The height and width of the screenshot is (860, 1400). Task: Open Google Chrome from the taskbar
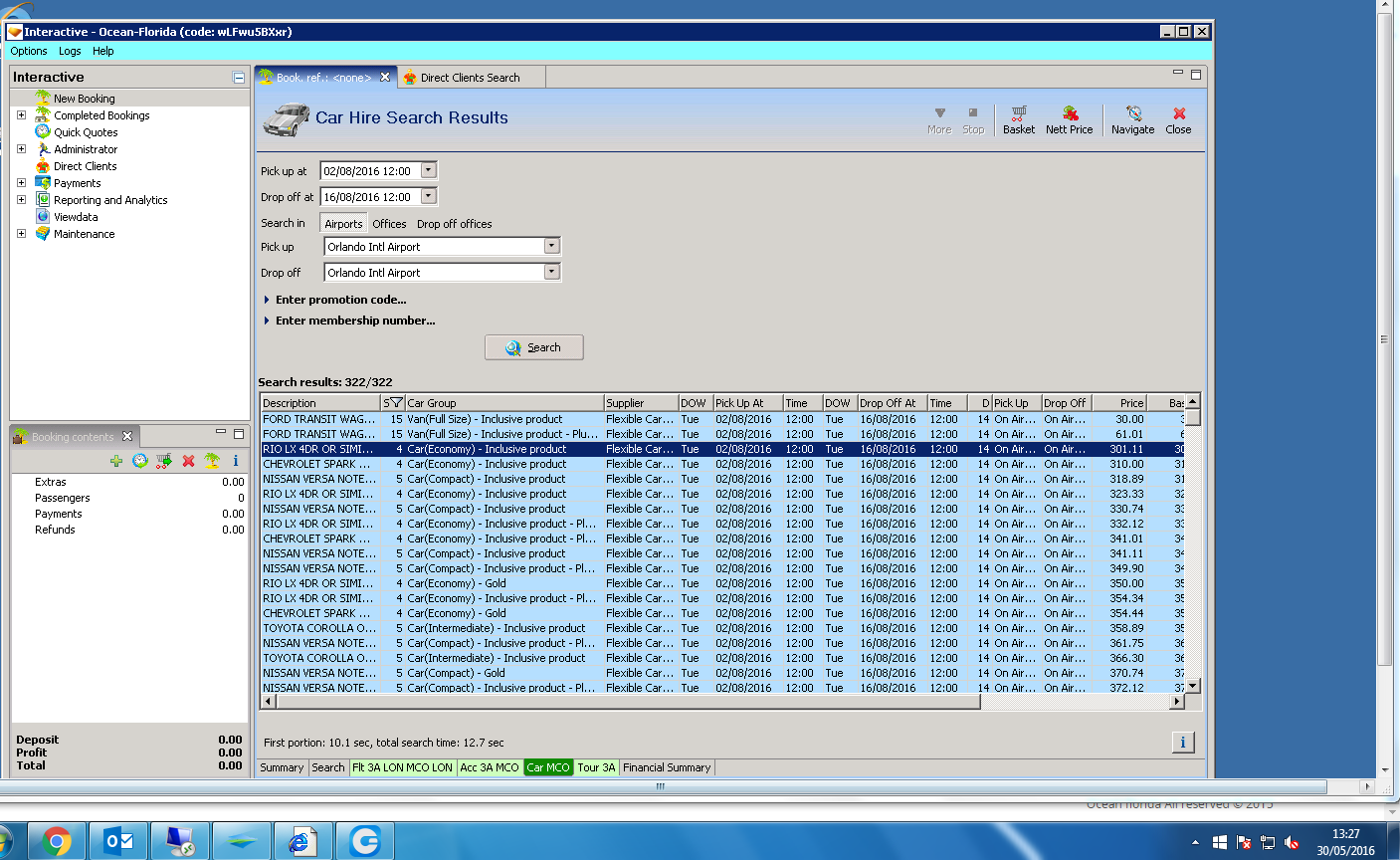point(57,841)
